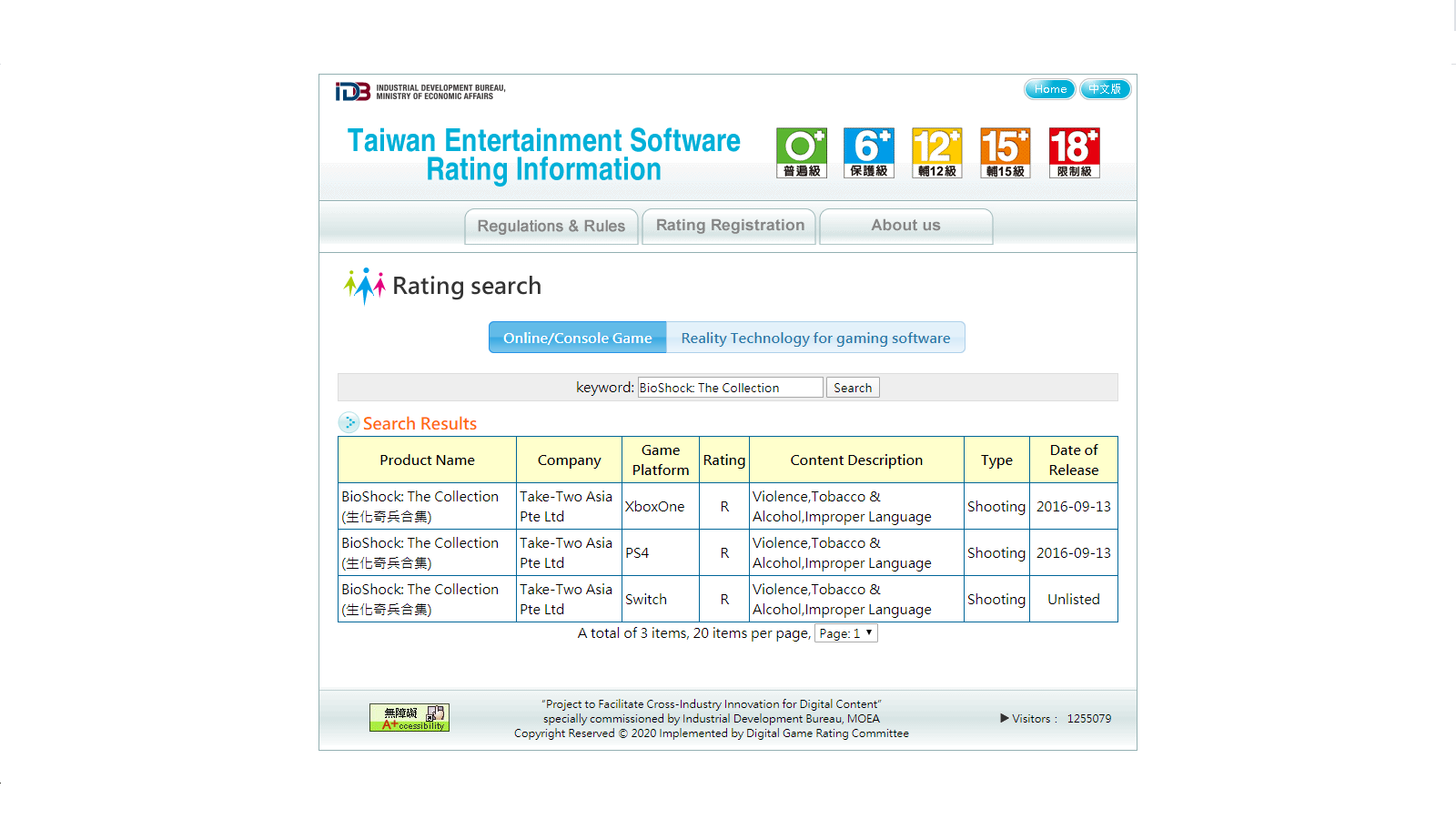The image size is (1456, 819).
Task: Click the Rating search people icon
Action: click(x=365, y=286)
